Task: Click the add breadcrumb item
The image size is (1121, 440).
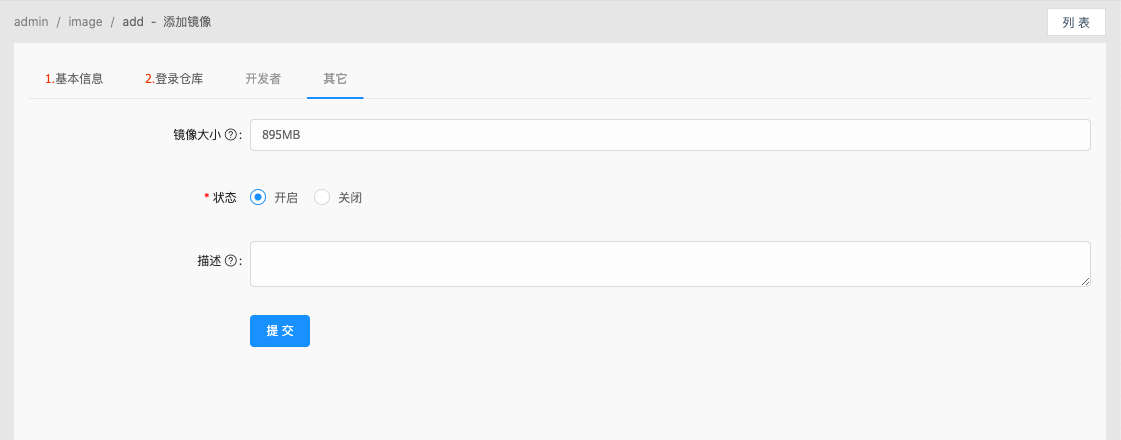Action: tap(133, 21)
